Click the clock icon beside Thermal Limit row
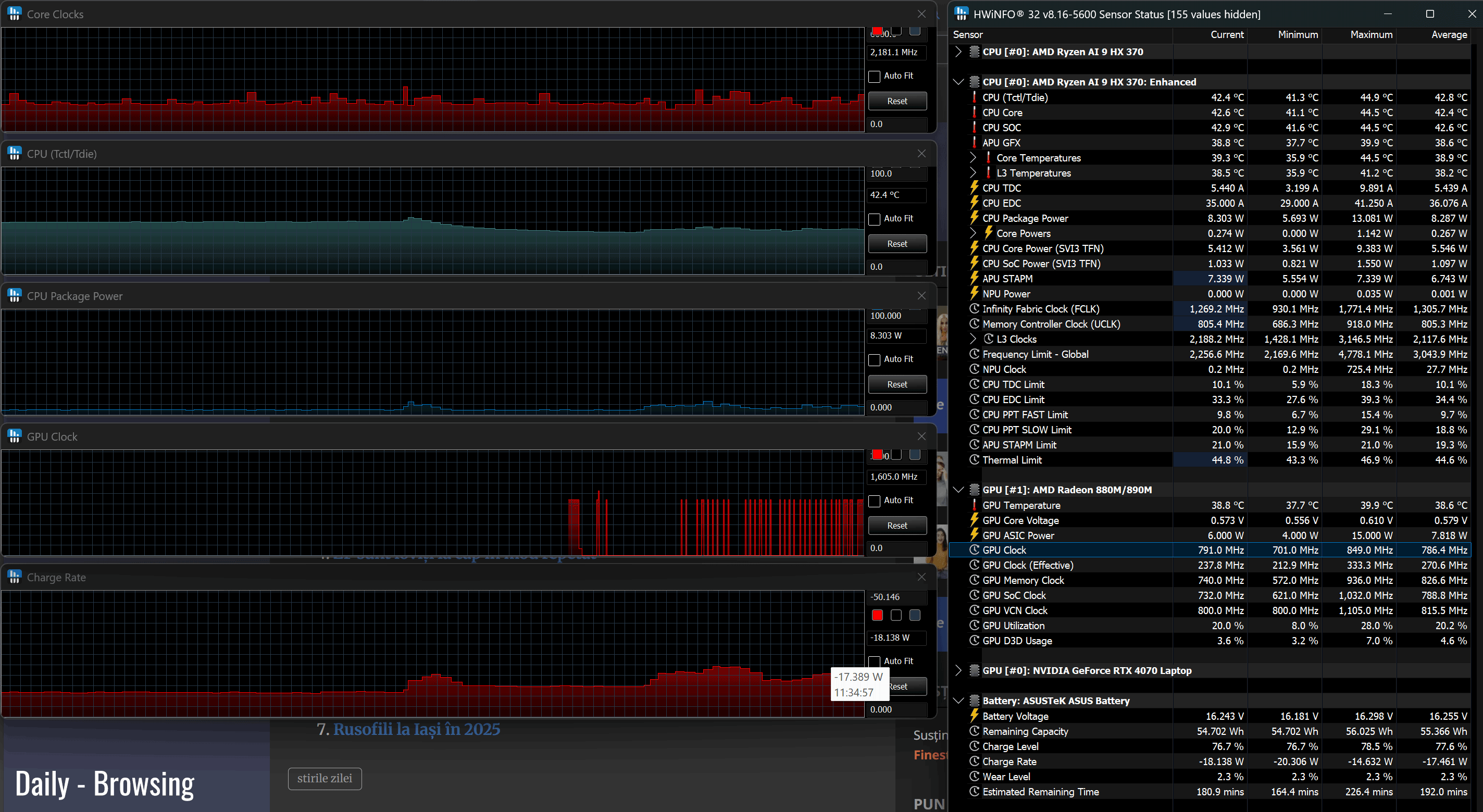The image size is (1483, 812). click(x=974, y=459)
